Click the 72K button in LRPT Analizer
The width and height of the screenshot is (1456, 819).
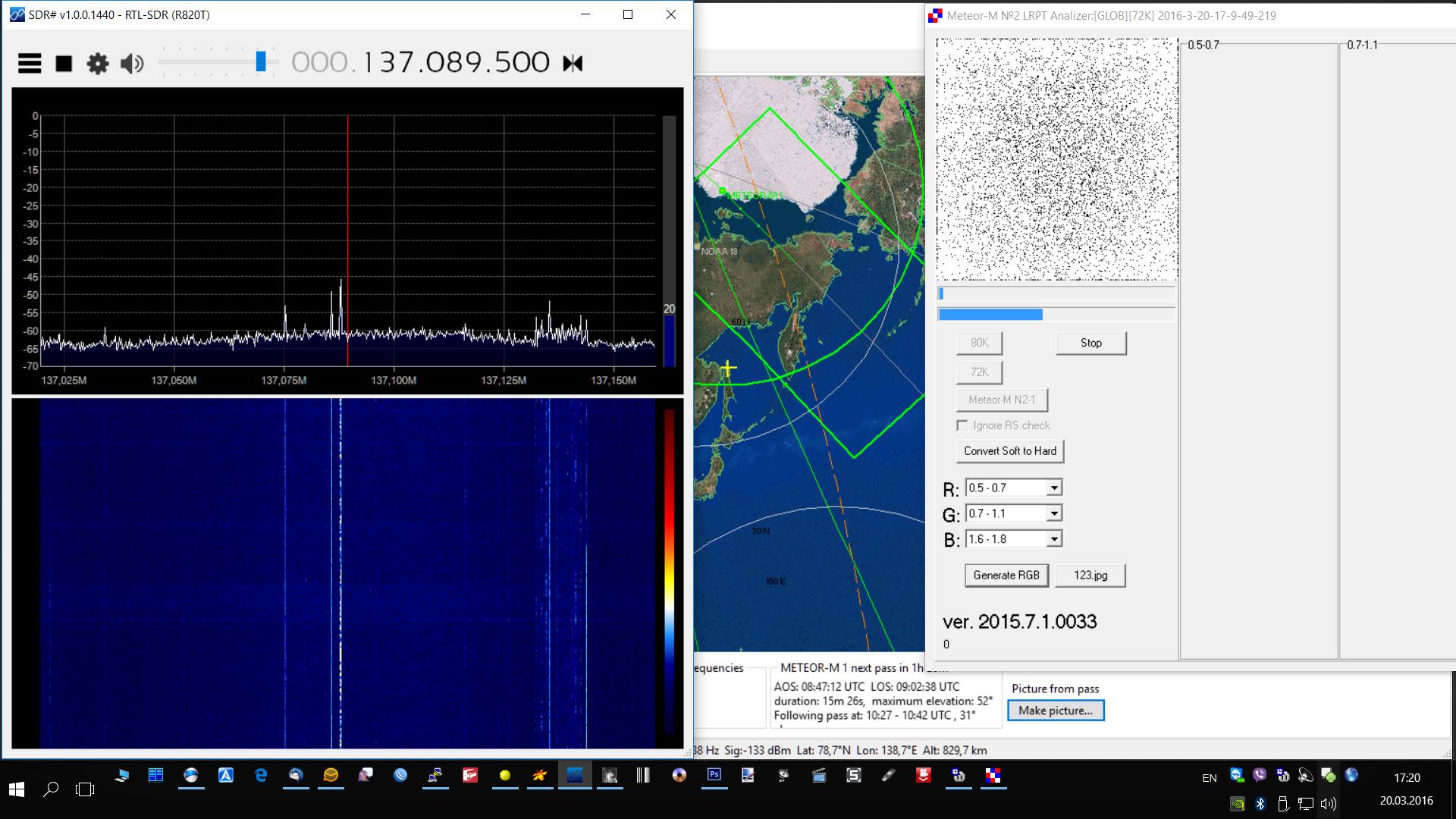coord(979,372)
